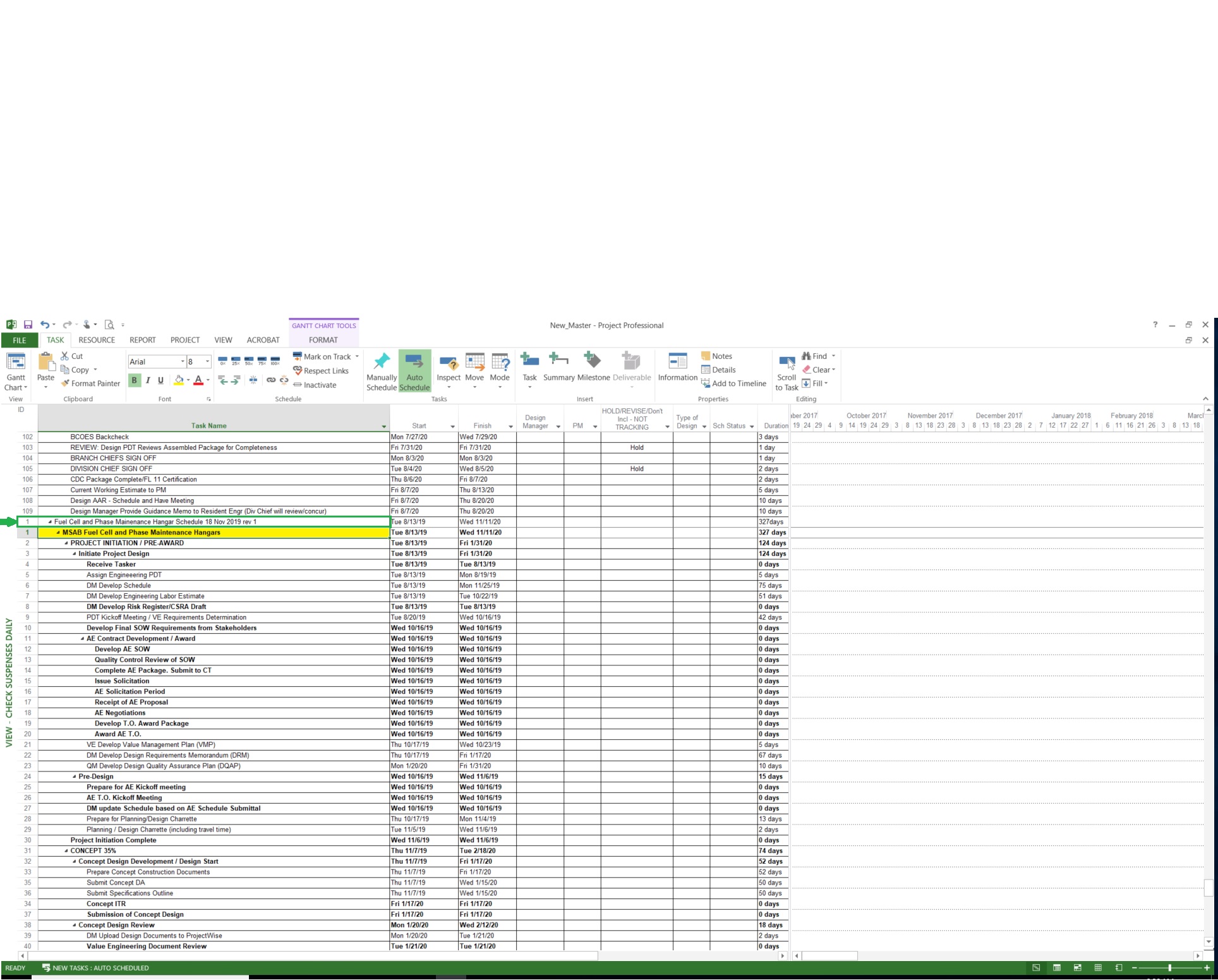Click the zoom slider in status bar
Viewport: 1218px width, 980px height.
click(1170, 968)
